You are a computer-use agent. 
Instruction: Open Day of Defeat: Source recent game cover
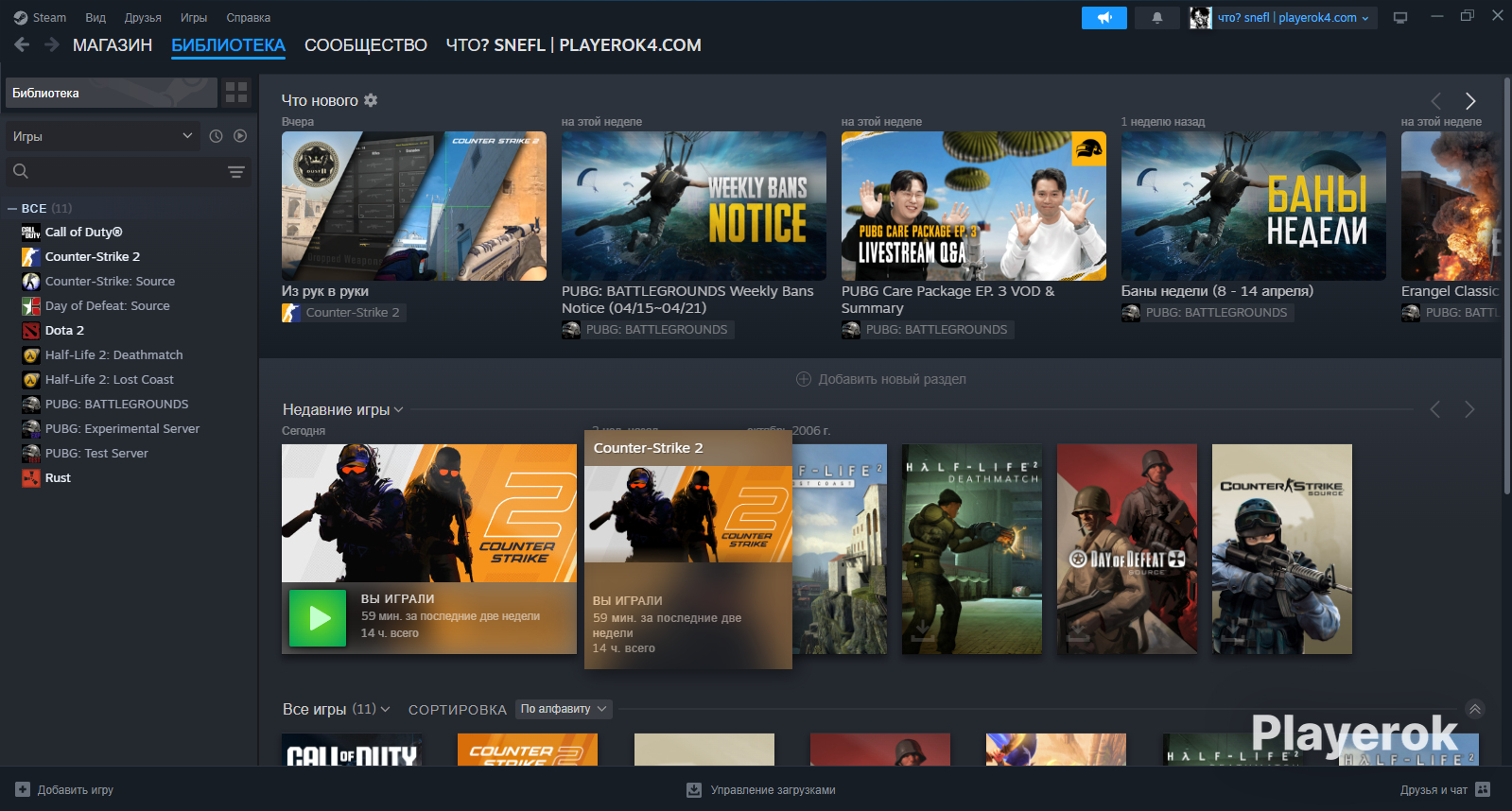coord(1127,549)
